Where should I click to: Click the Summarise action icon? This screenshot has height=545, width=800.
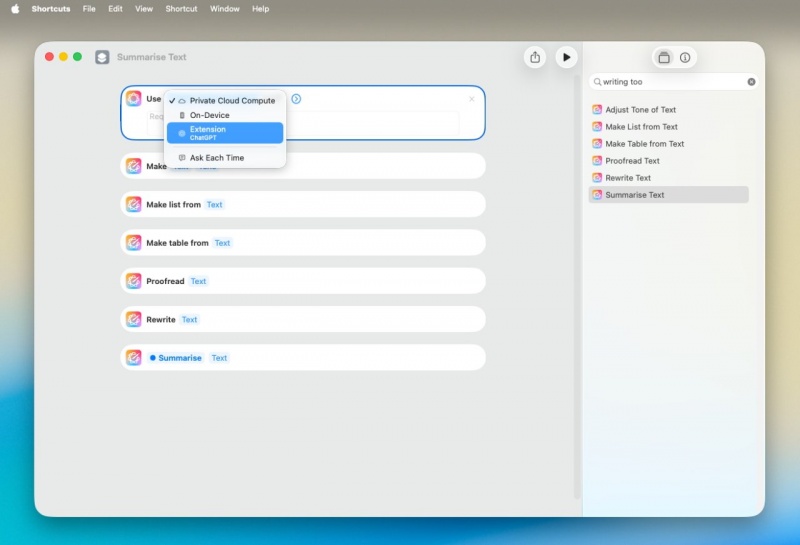pos(134,357)
